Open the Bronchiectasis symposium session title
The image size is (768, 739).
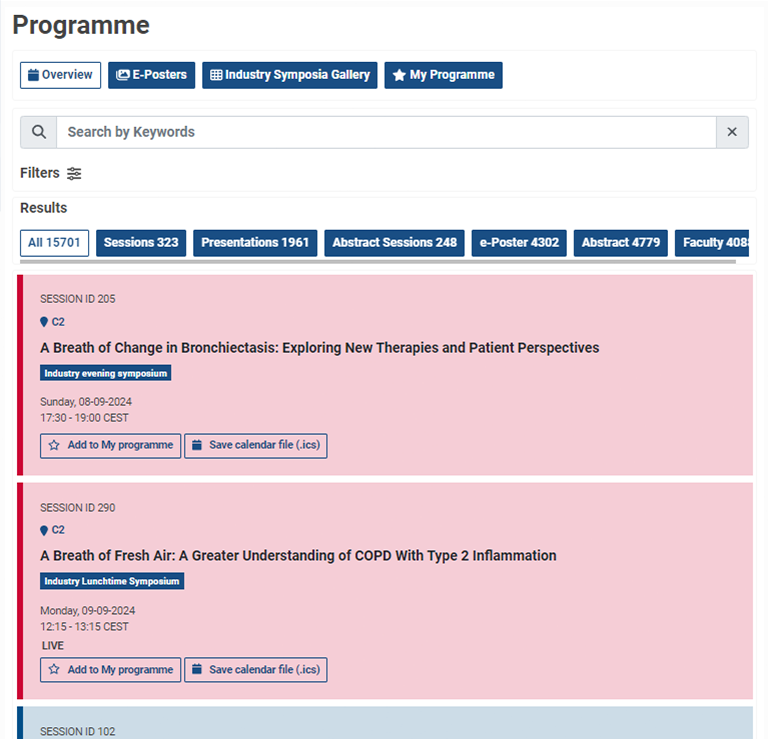click(319, 348)
